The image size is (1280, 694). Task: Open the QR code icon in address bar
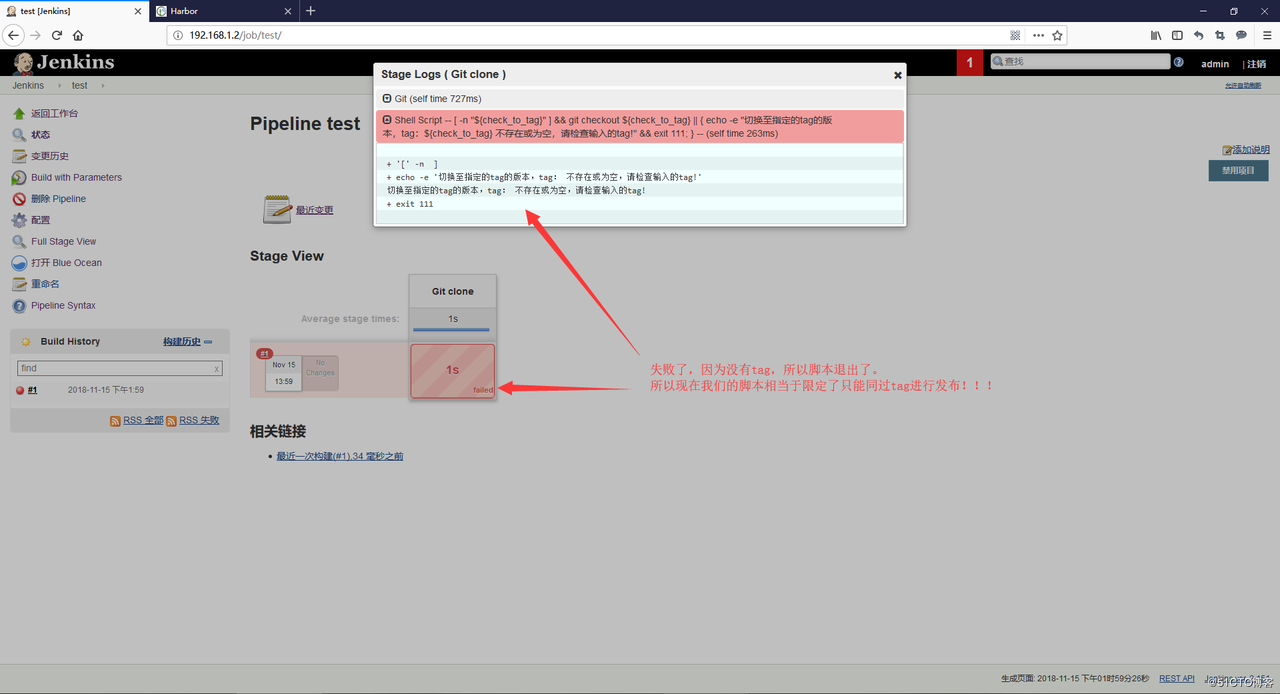[x=1015, y=35]
